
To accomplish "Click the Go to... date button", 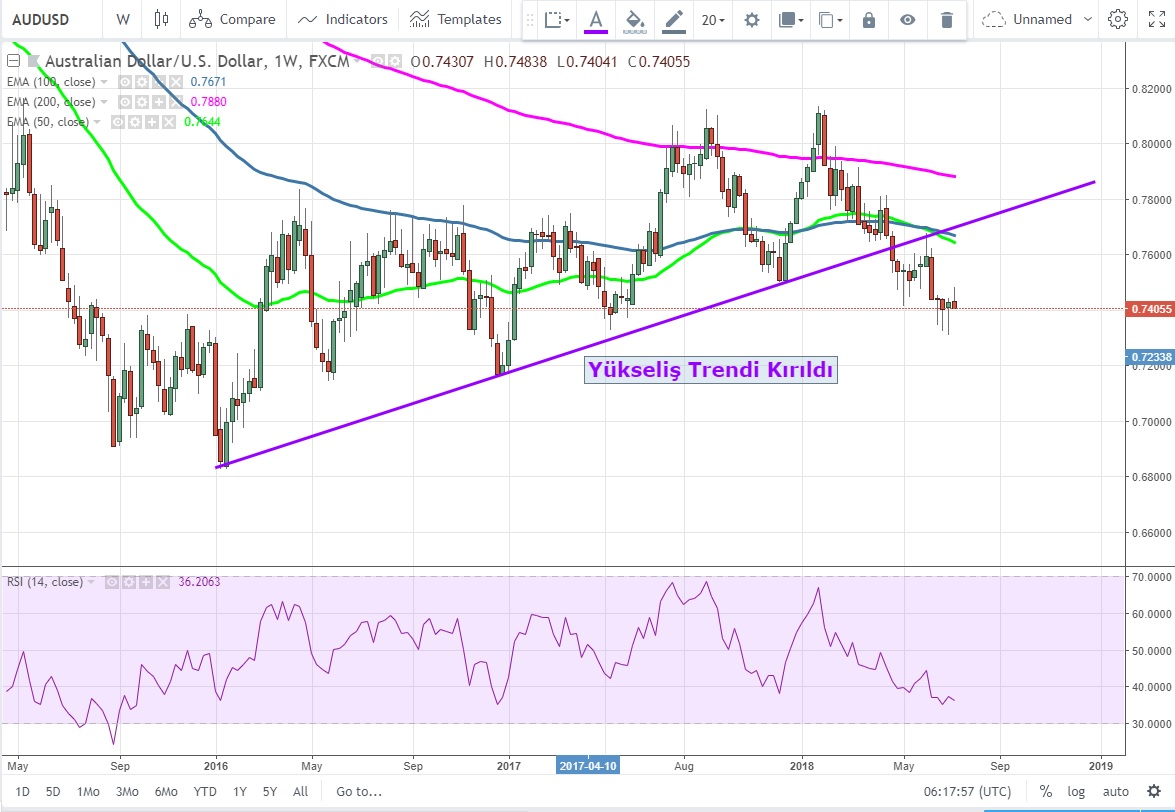I will [x=359, y=791].
